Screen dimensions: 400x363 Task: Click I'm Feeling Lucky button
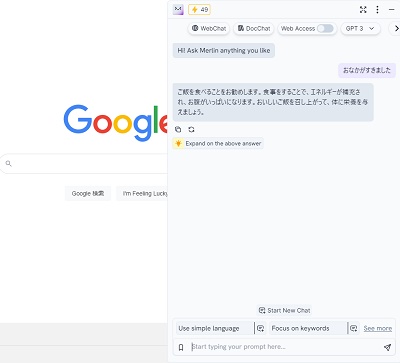coord(142,194)
